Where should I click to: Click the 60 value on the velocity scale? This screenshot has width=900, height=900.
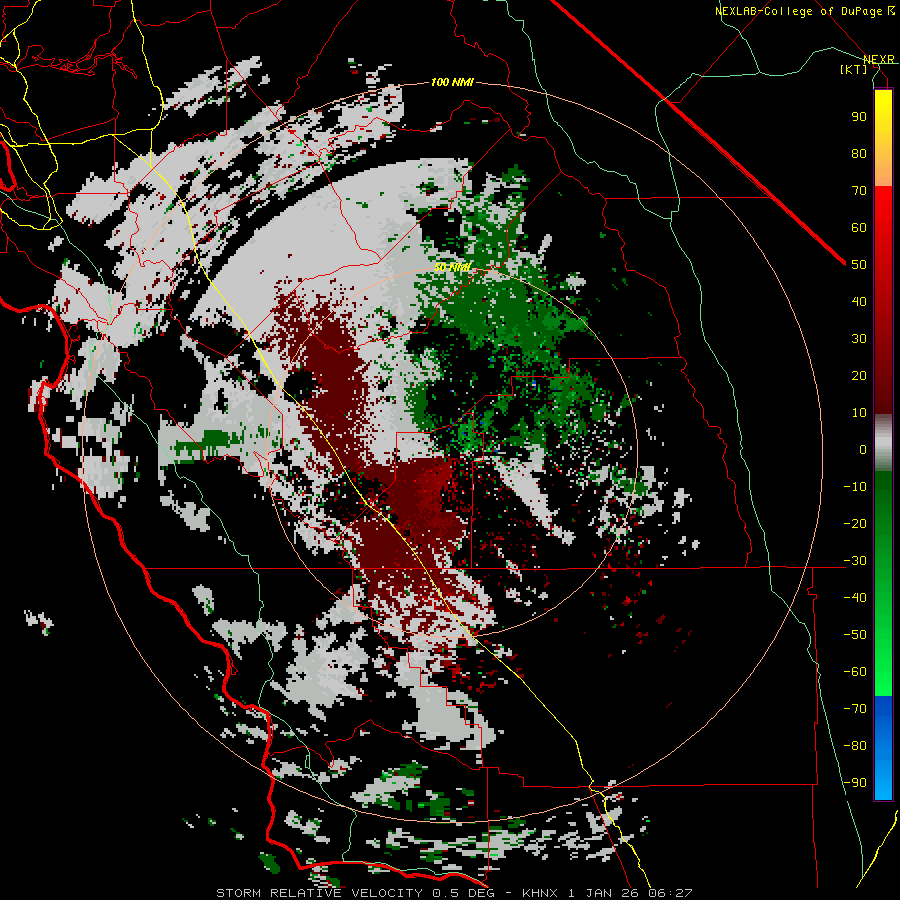tap(859, 227)
